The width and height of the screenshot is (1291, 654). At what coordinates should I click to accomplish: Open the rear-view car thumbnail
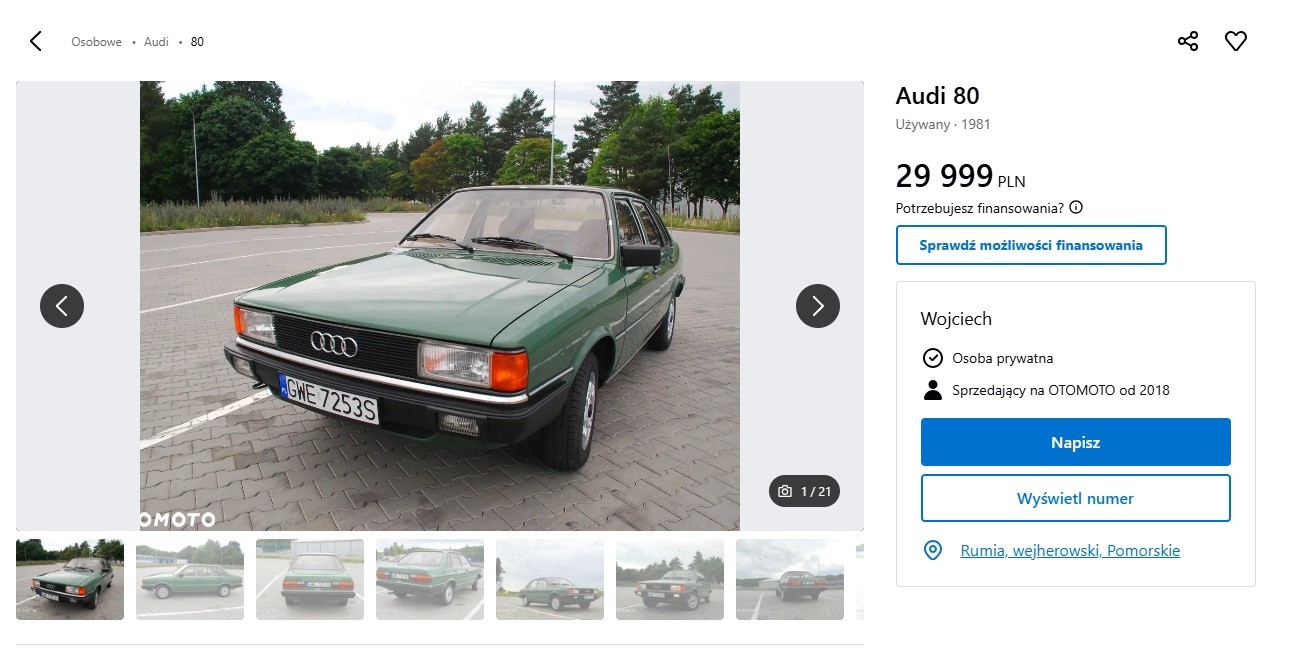click(x=310, y=580)
